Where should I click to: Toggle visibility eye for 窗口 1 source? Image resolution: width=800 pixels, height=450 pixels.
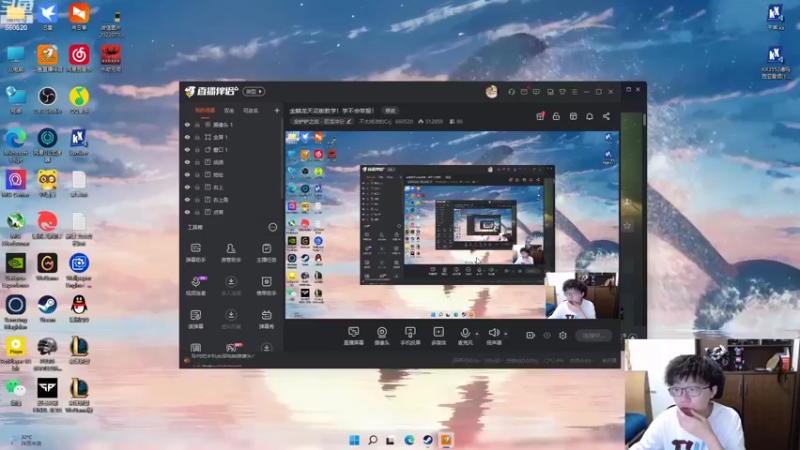coord(187,149)
